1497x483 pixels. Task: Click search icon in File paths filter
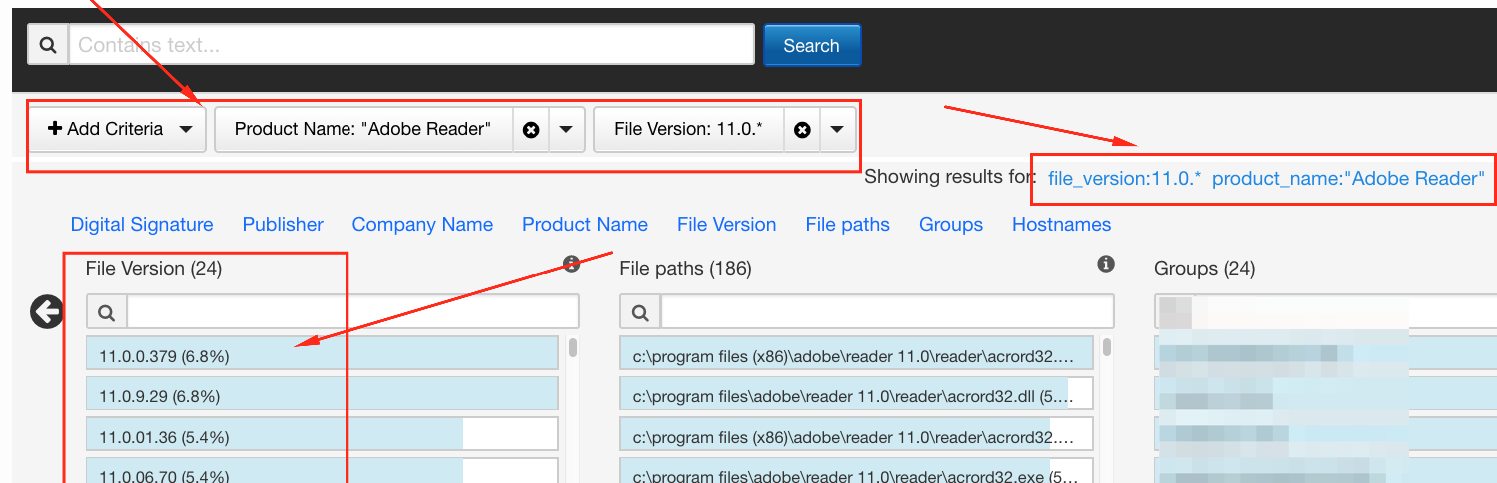coord(640,312)
